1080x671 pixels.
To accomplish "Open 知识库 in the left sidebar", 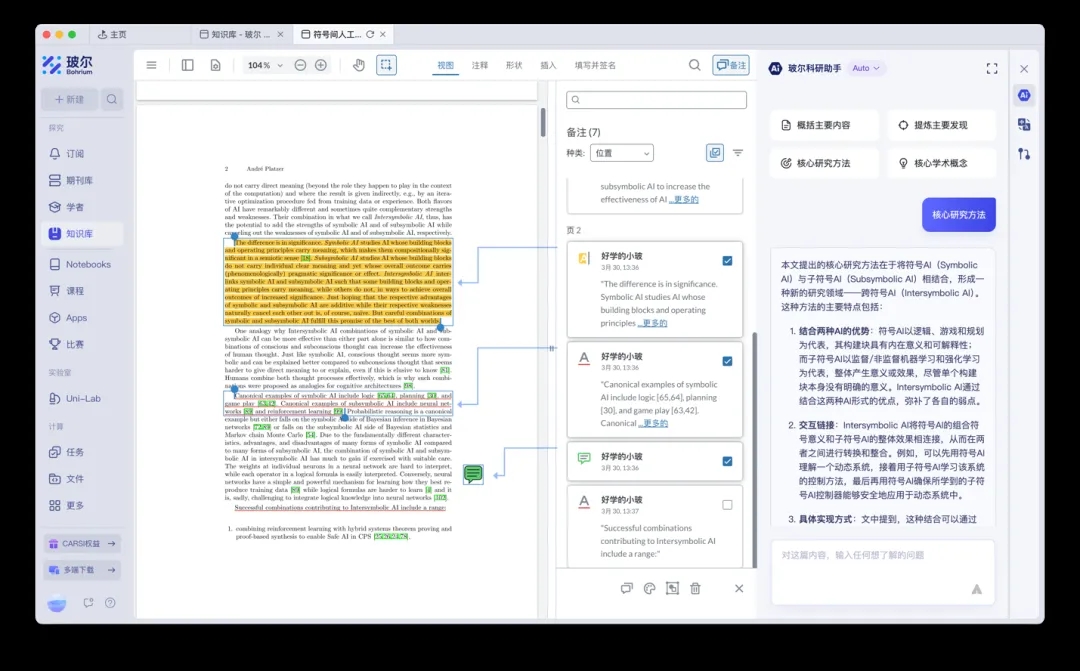I will (80, 234).
